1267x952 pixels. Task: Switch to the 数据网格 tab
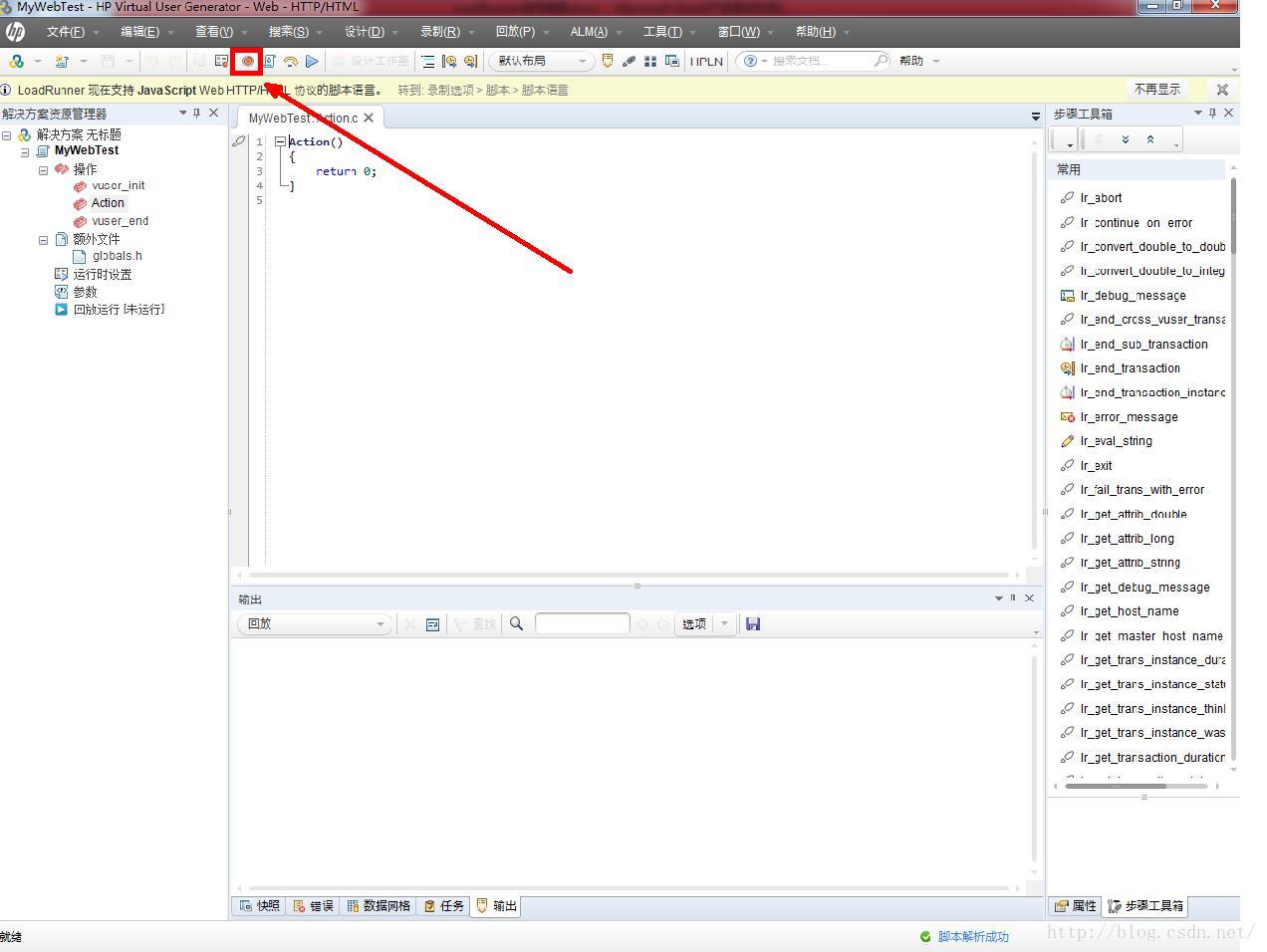point(379,906)
